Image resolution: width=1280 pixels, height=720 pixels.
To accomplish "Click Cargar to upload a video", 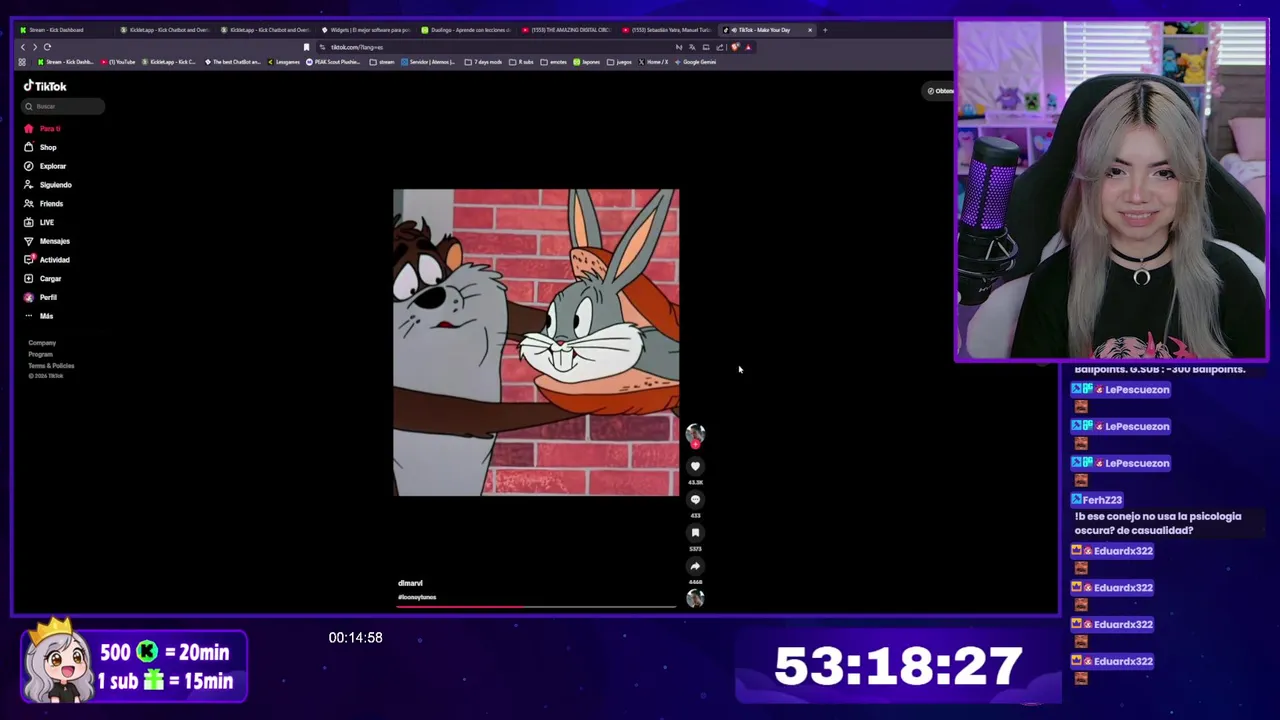I will pos(43,279).
